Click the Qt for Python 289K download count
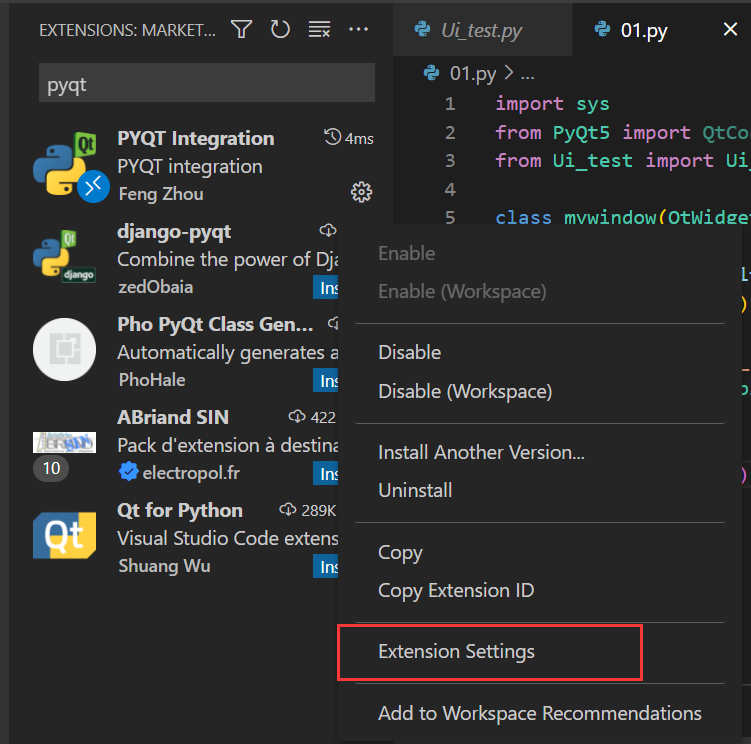 coord(308,511)
